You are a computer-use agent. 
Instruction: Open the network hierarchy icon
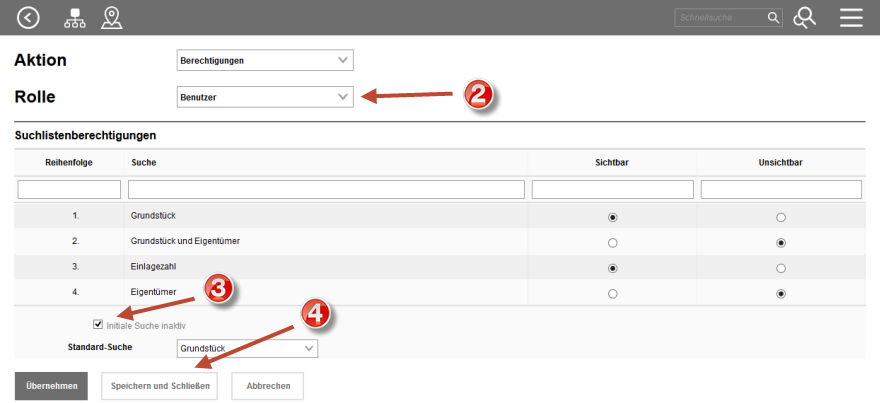click(x=75, y=17)
